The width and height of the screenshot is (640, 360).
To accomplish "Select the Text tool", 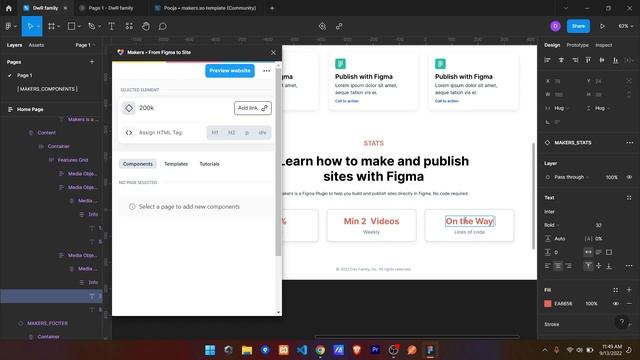I will pos(111,26).
